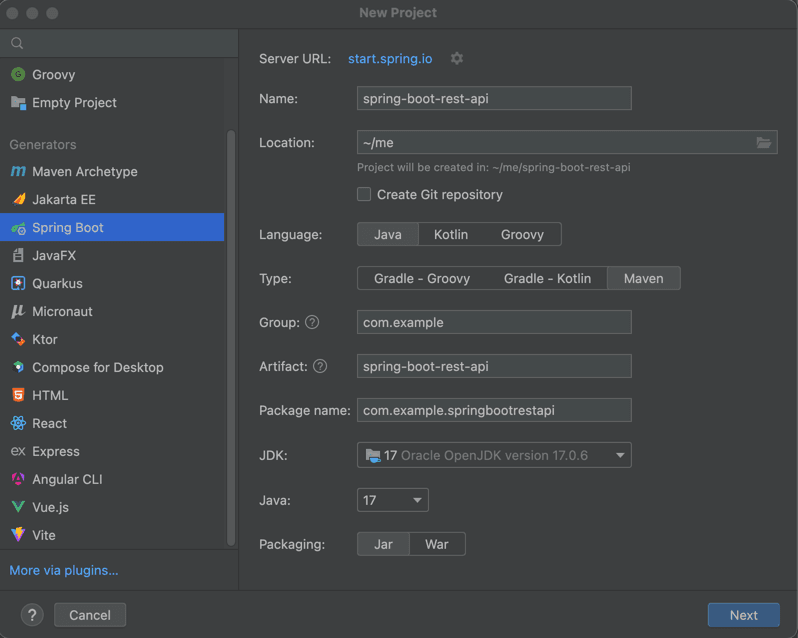Click the Empty Project folder icon
The width and height of the screenshot is (798, 638).
click(x=18, y=103)
